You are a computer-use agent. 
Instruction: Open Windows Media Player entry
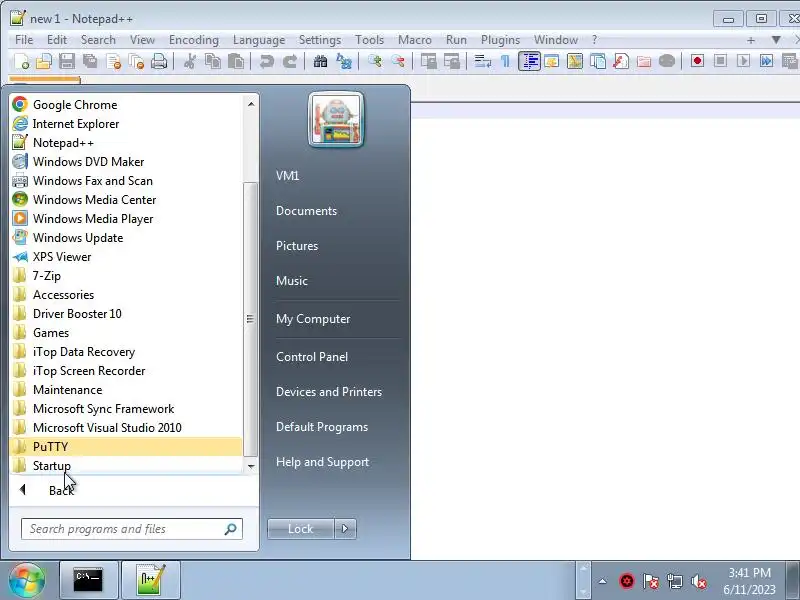point(126,219)
